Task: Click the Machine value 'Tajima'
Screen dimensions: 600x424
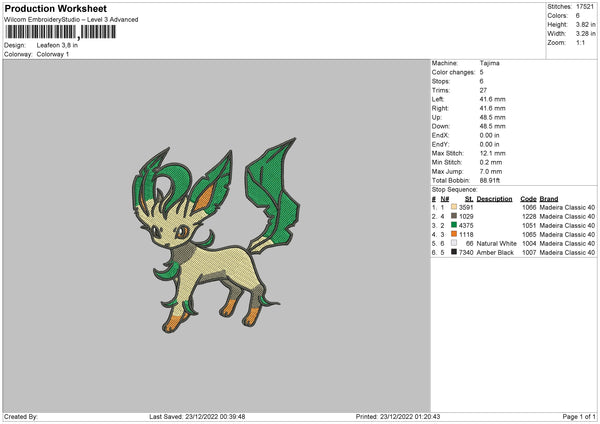Action: pyautogui.click(x=489, y=63)
